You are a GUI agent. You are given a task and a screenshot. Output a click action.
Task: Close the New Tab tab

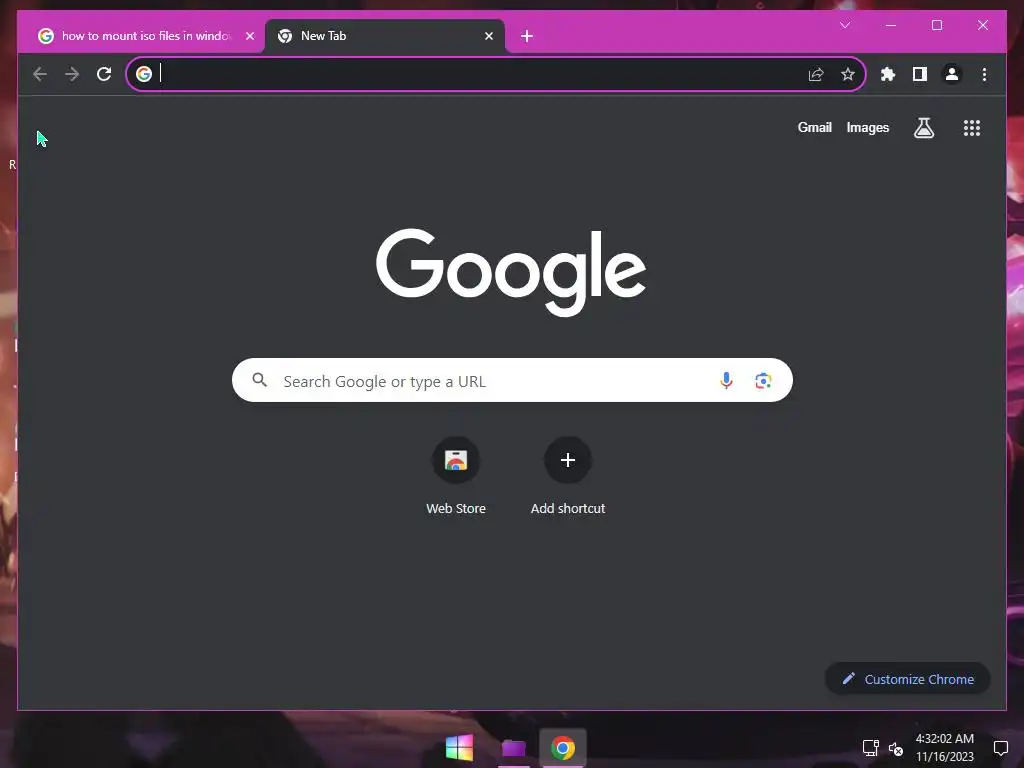488,37
